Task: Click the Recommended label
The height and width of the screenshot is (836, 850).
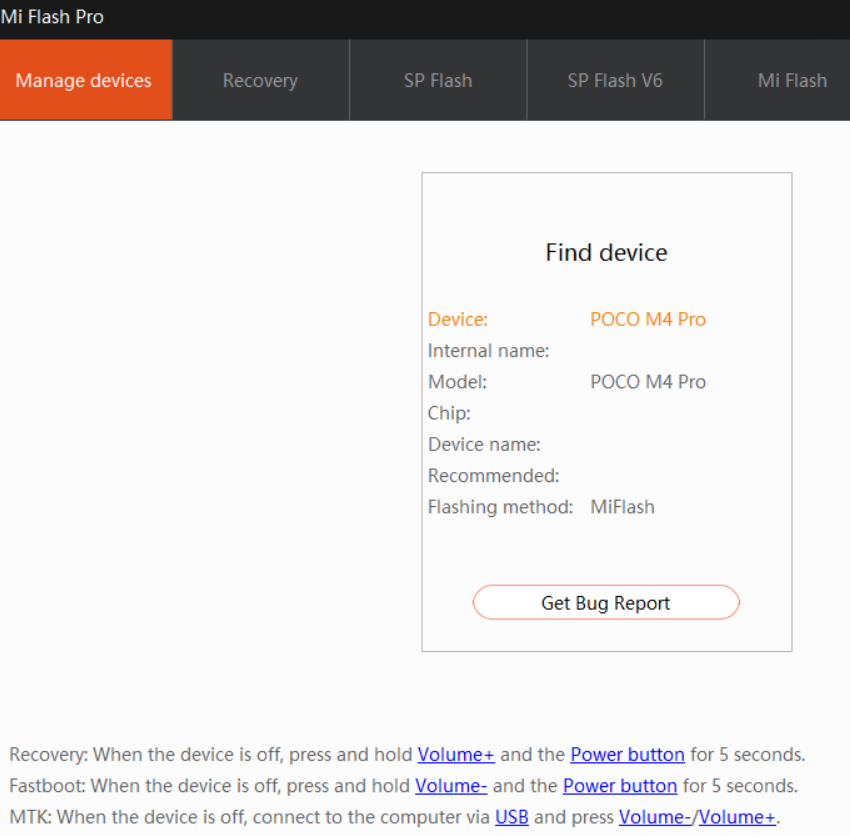Action: pos(493,476)
